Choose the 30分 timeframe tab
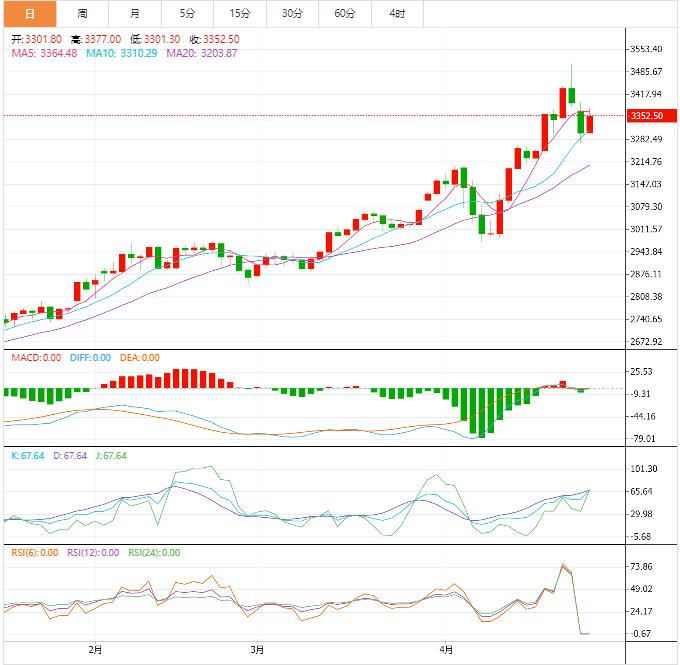This screenshot has height=665, width=680. (292, 13)
